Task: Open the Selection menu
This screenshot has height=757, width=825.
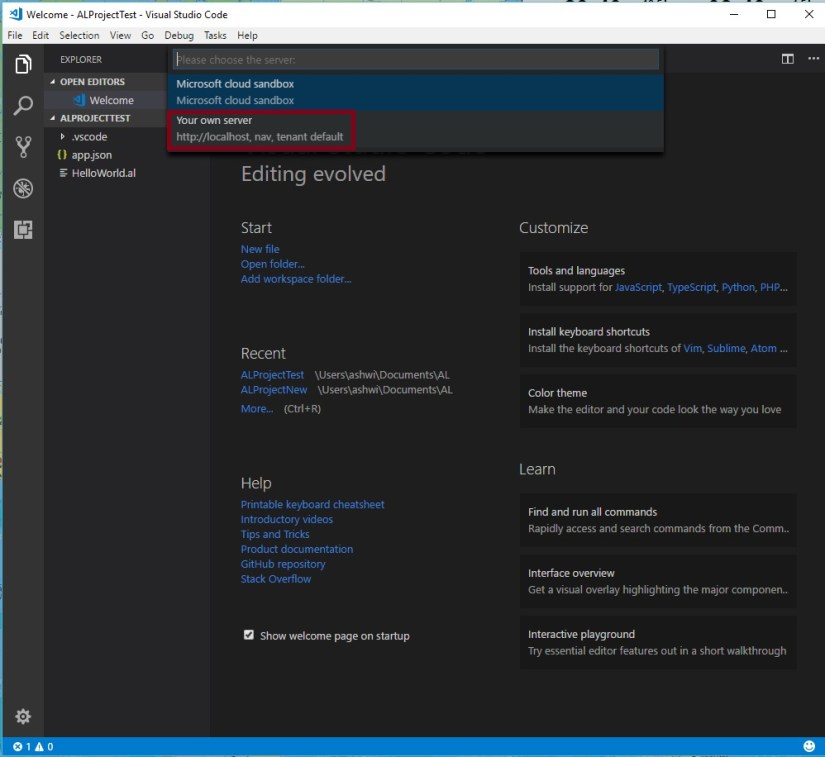Action: (79, 35)
